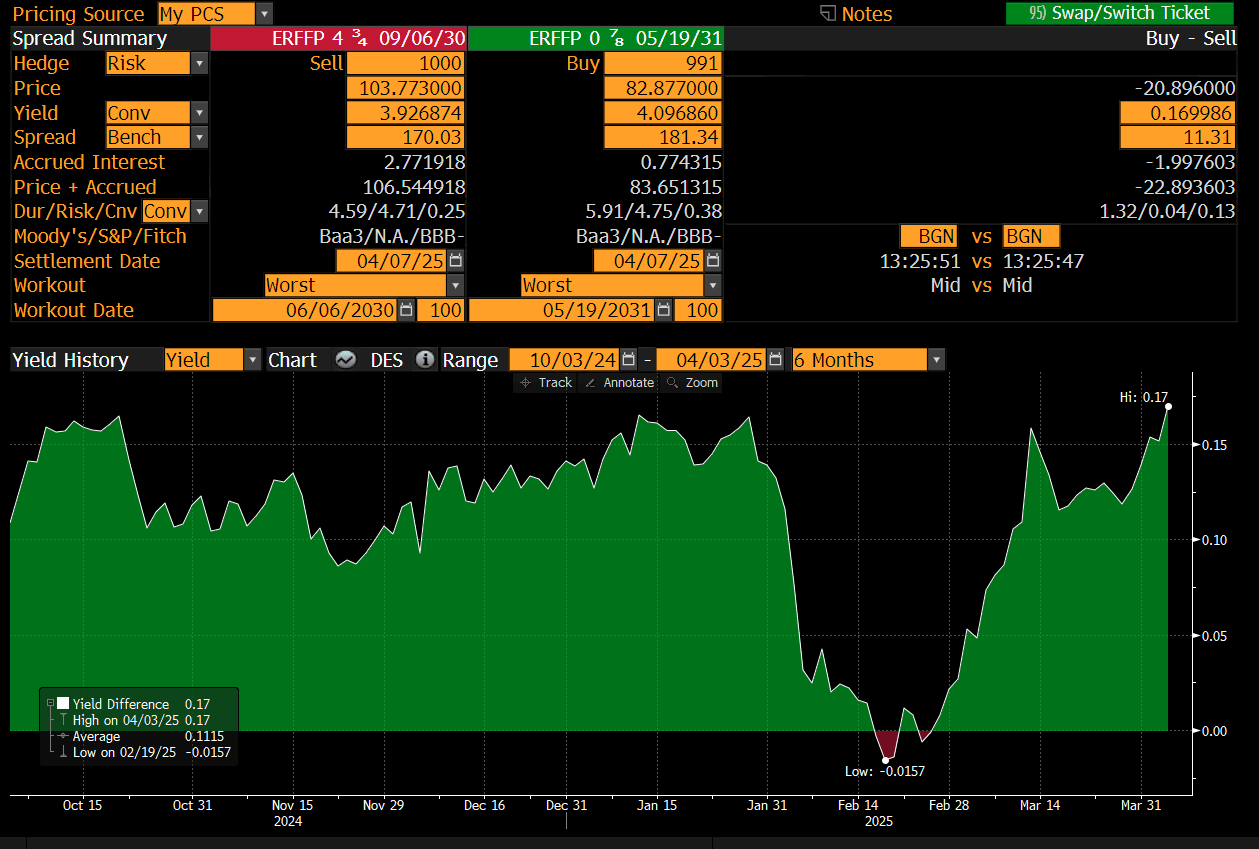Open the DES info icon

pos(425,360)
